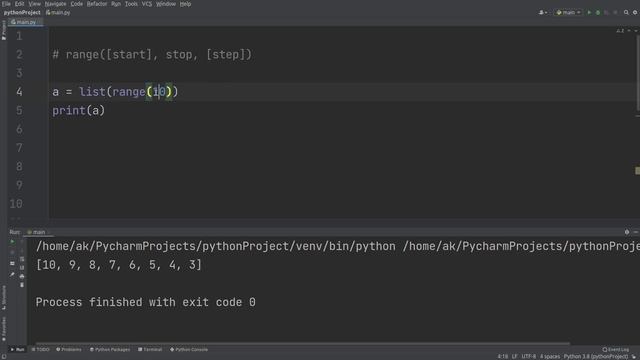Click pythonProject breadcrumb in navigation bar
This screenshot has width=640, height=360.
pos(22,13)
